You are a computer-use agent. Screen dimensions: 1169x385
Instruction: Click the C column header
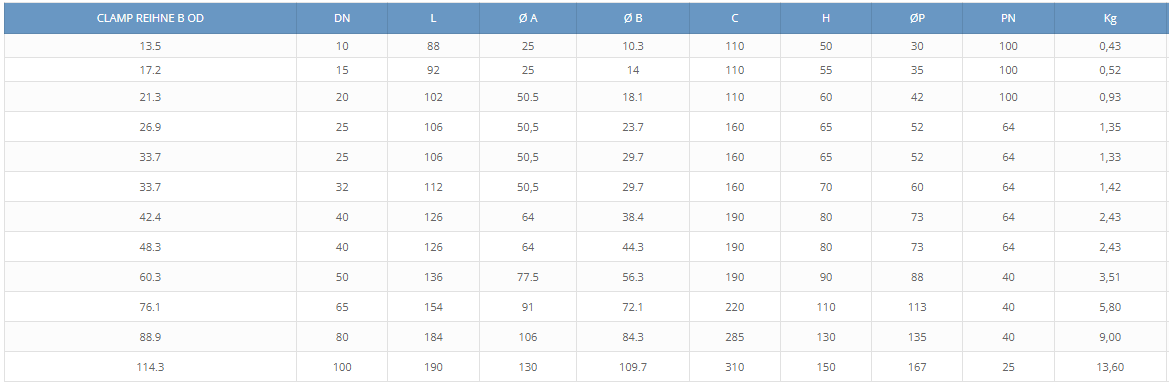[x=735, y=19]
